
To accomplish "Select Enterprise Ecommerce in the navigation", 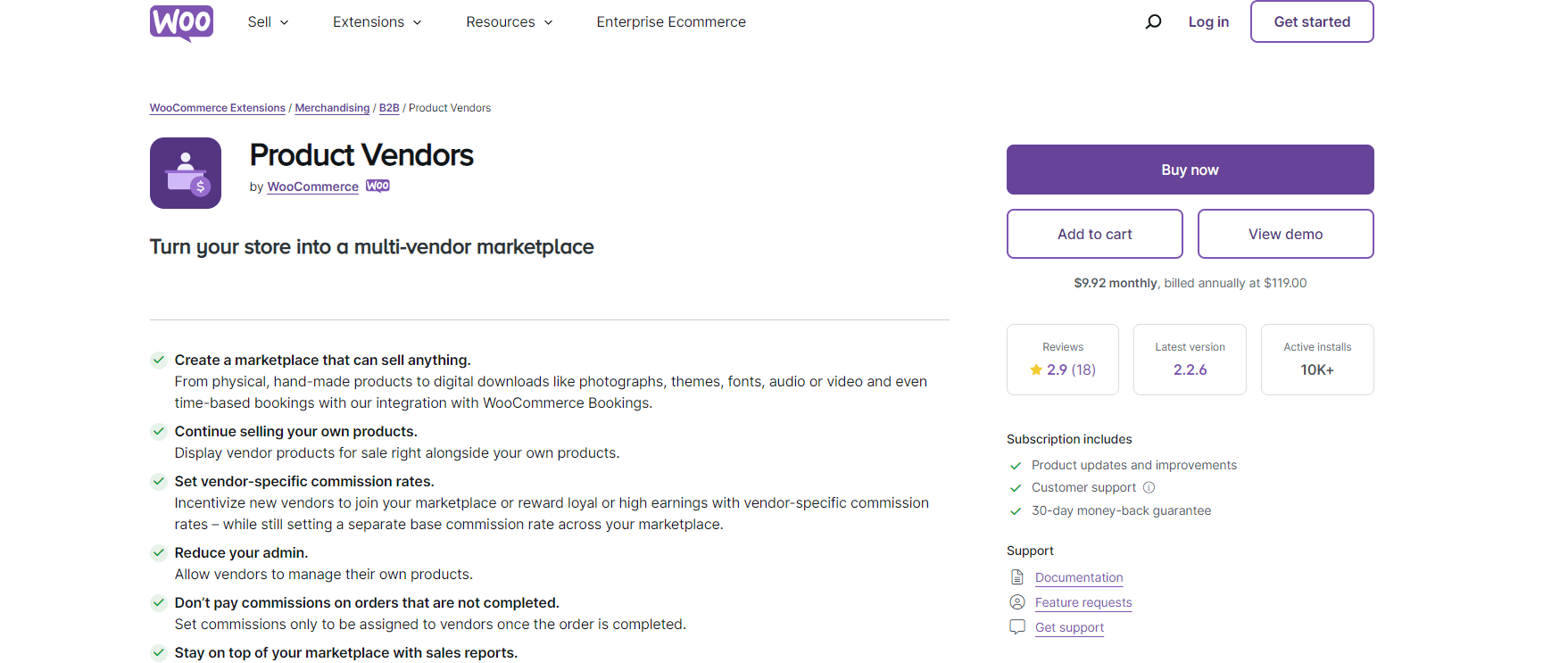I will [670, 21].
